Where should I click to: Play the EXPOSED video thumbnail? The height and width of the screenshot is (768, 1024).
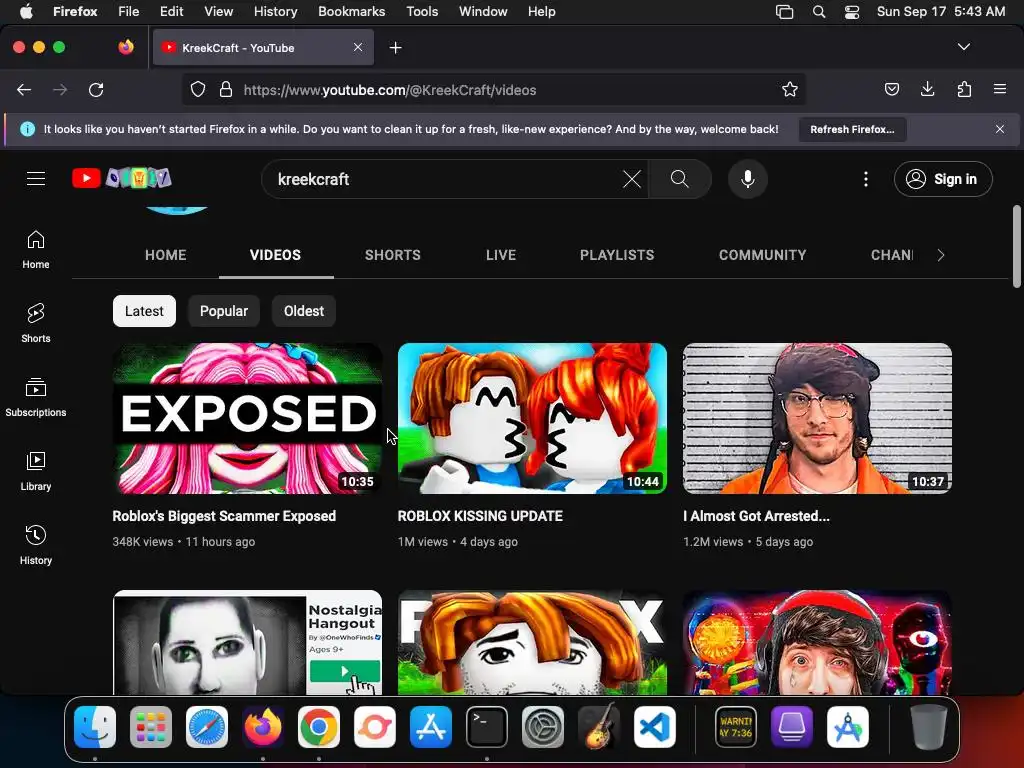point(248,419)
